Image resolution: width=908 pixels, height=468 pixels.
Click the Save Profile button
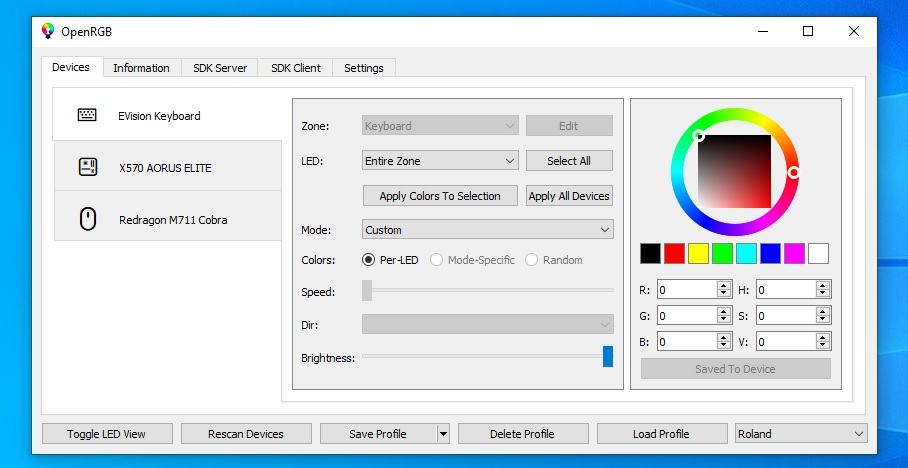378,434
